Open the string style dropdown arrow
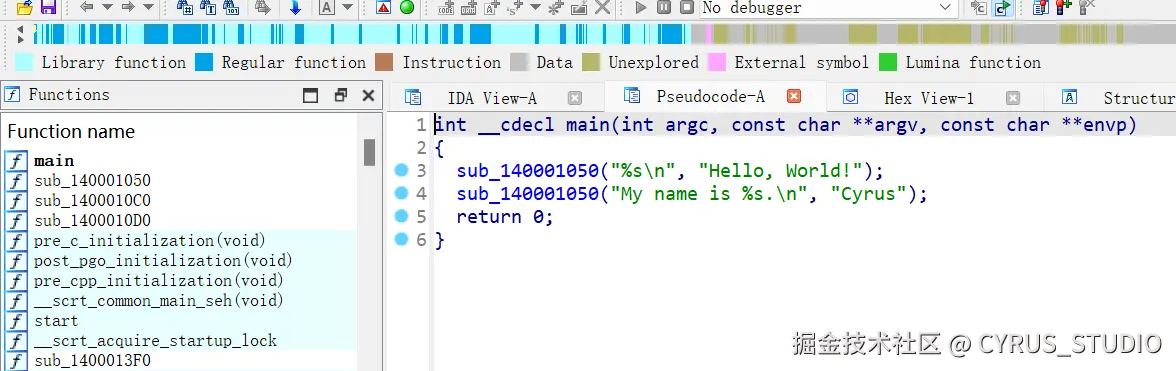This screenshot has width=1176, height=371. coord(535,7)
